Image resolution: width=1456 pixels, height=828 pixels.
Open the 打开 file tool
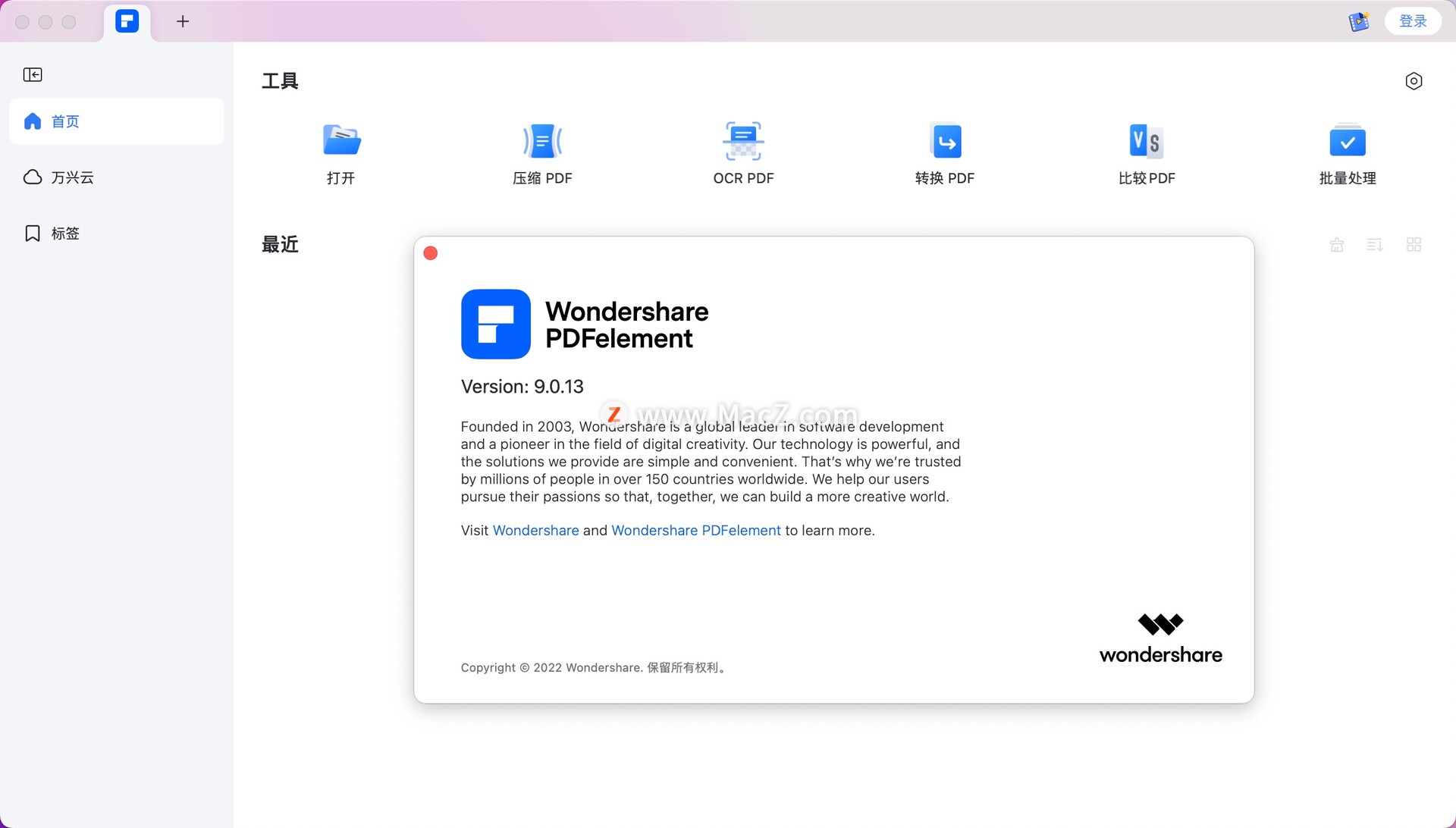tap(341, 152)
